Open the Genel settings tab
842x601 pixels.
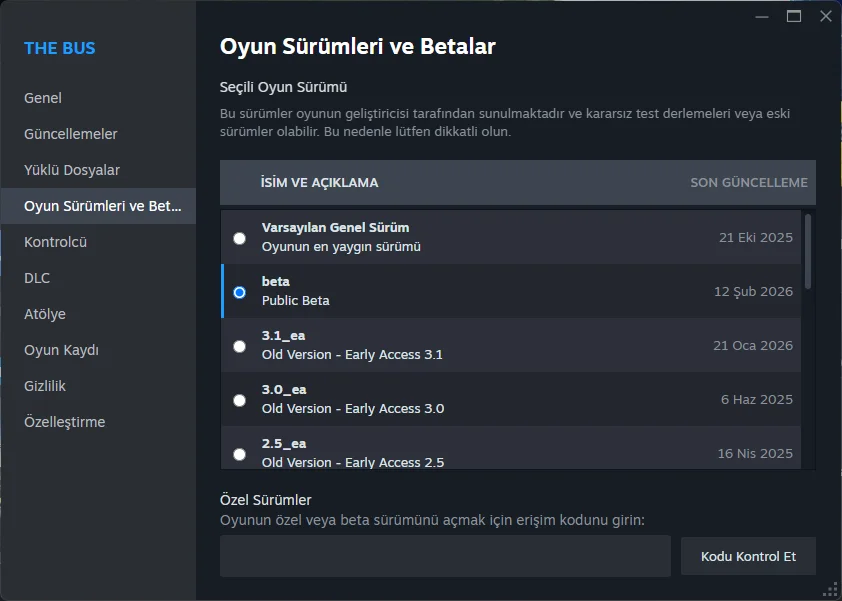click(43, 98)
